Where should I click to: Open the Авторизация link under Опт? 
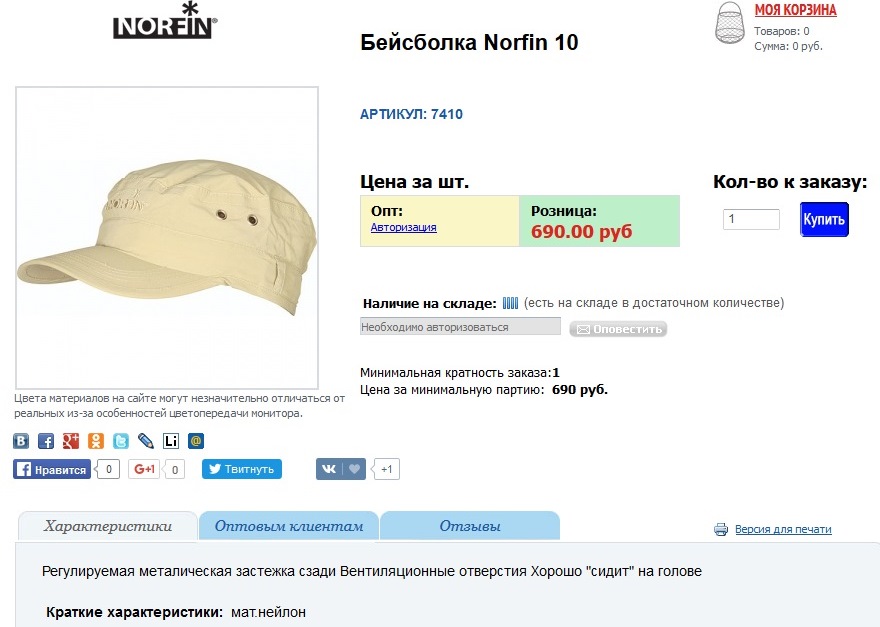tap(404, 227)
